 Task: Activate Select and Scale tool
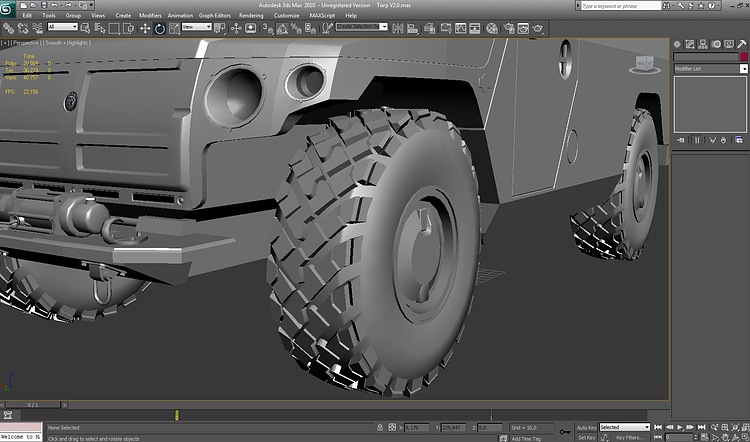(174, 29)
